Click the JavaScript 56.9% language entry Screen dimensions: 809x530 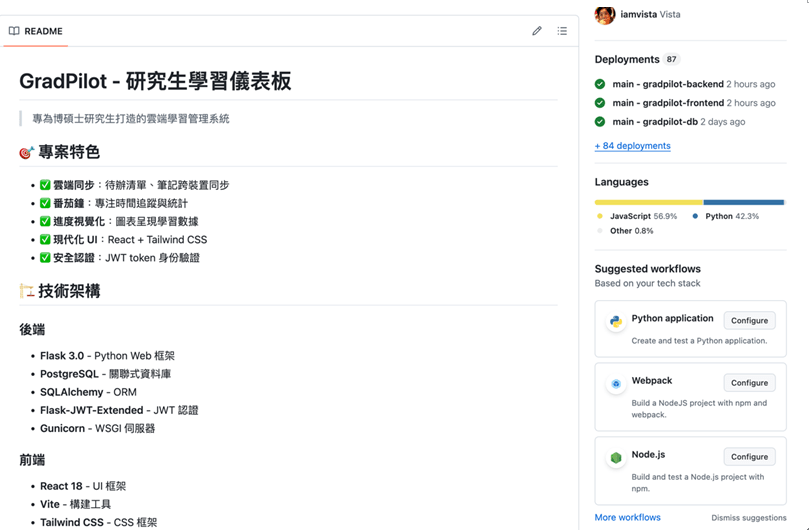[x=637, y=216]
